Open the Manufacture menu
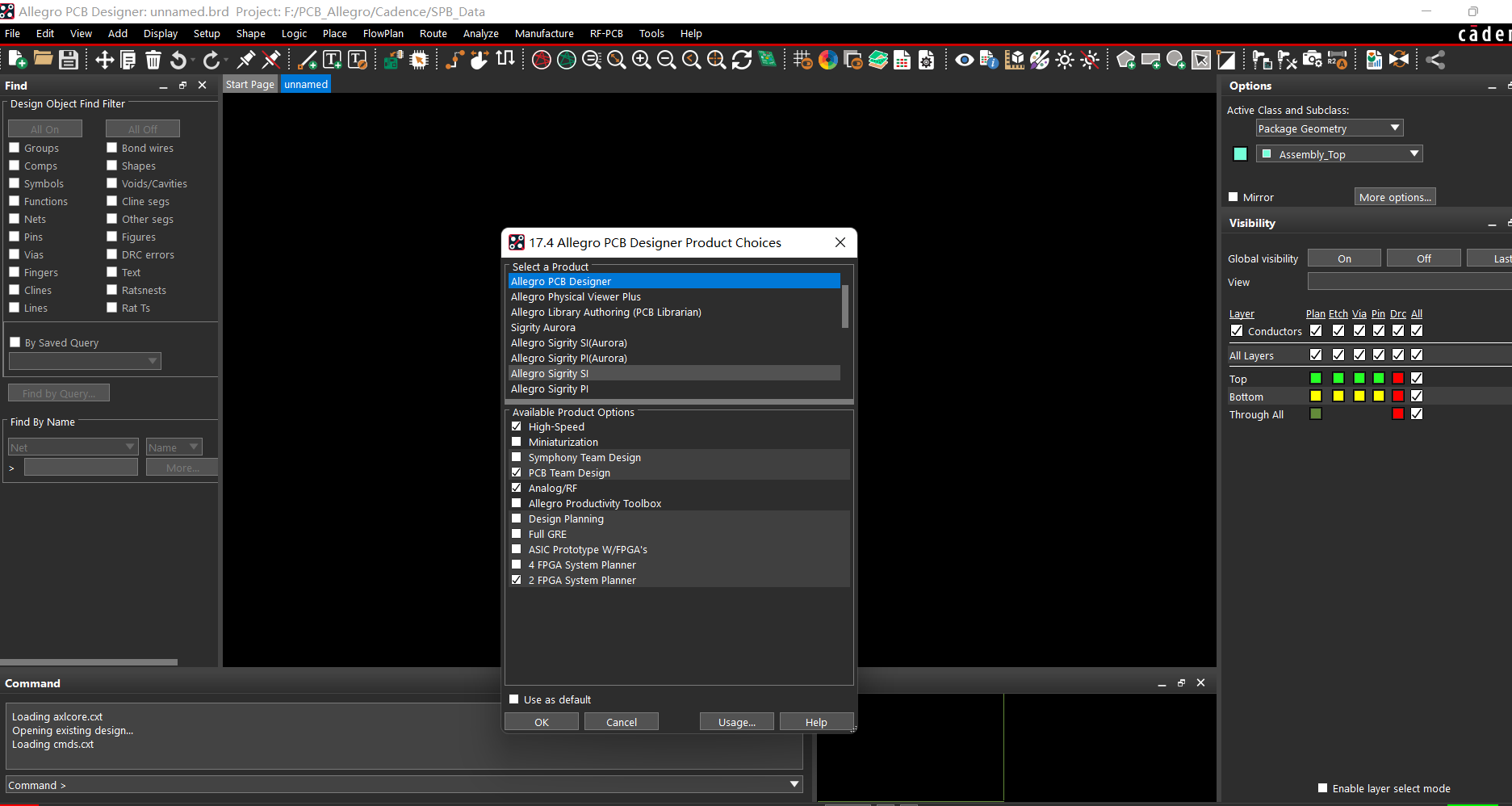The height and width of the screenshot is (806, 1512). tap(544, 33)
